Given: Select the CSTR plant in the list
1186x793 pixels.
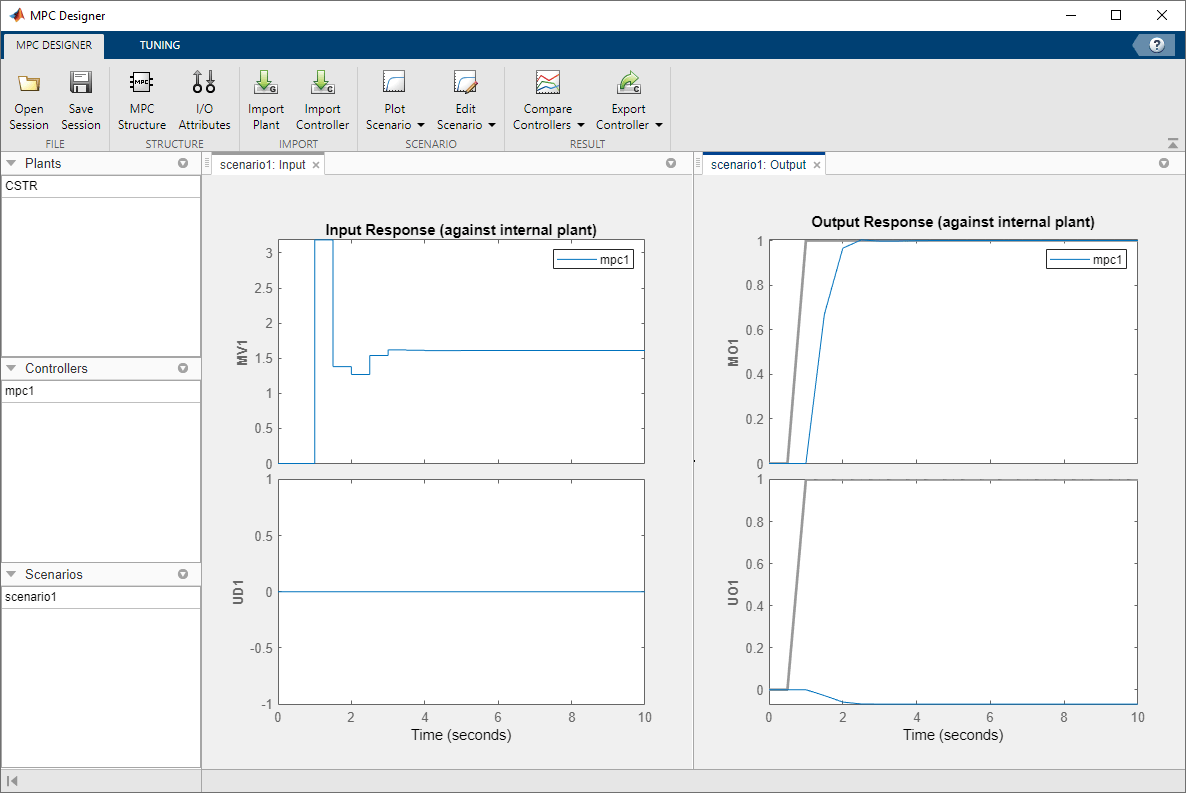Looking at the screenshot, I should pyautogui.click(x=101, y=186).
